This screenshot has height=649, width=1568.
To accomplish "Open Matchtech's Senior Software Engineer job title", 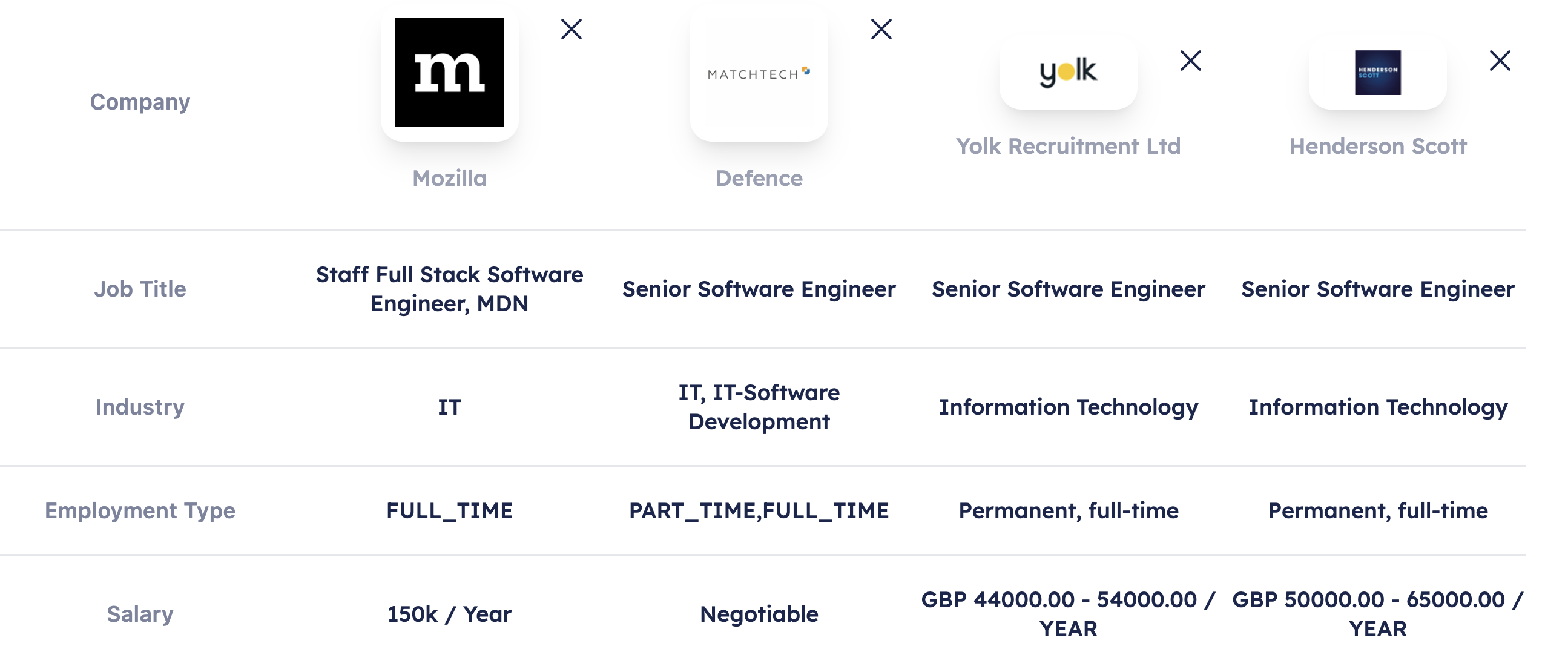I will coord(759,289).
